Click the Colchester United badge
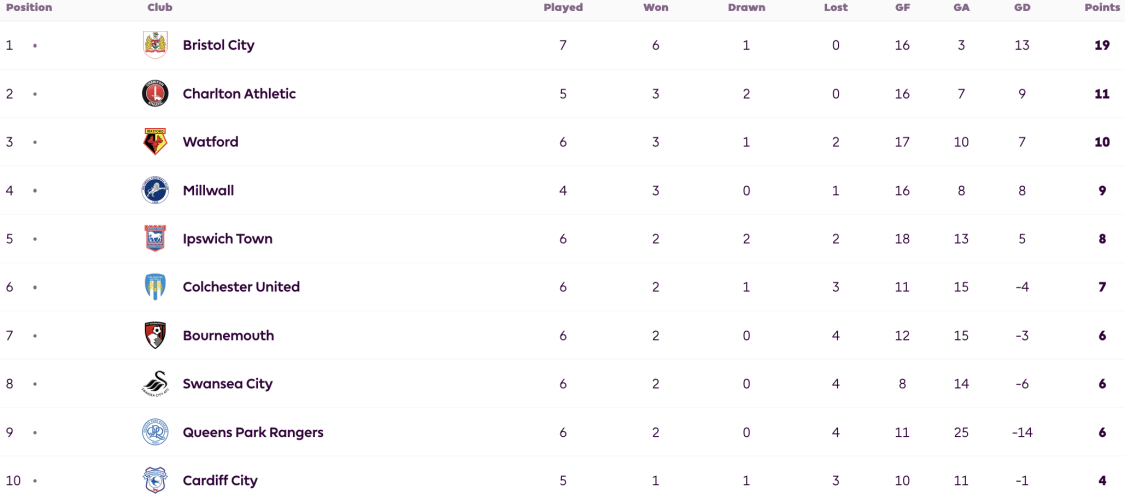1125x500 pixels. (154, 287)
